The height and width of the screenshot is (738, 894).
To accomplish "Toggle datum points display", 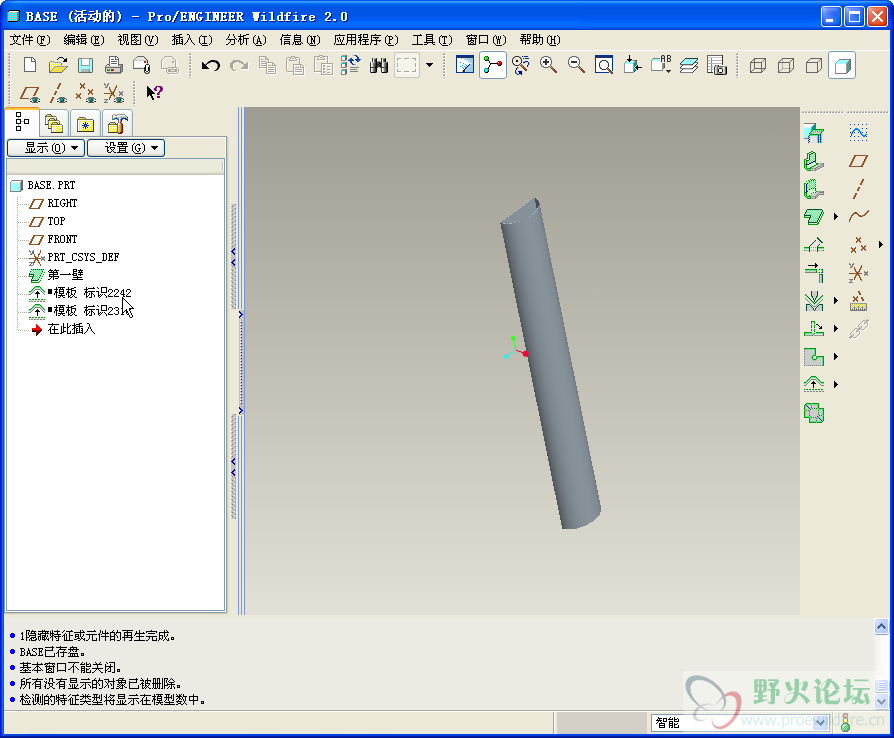I will 86,93.
